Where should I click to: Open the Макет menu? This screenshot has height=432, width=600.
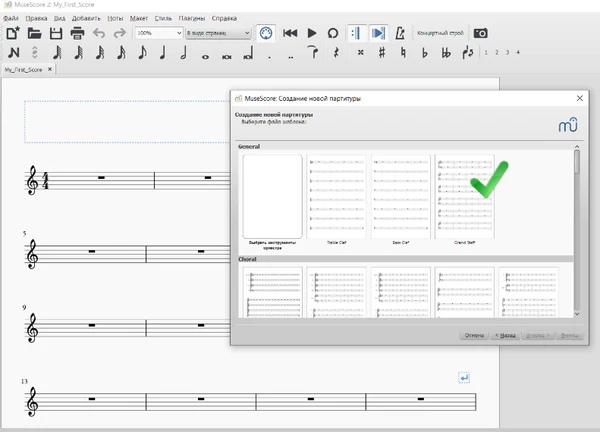pyautogui.click(x=139, y=18)
